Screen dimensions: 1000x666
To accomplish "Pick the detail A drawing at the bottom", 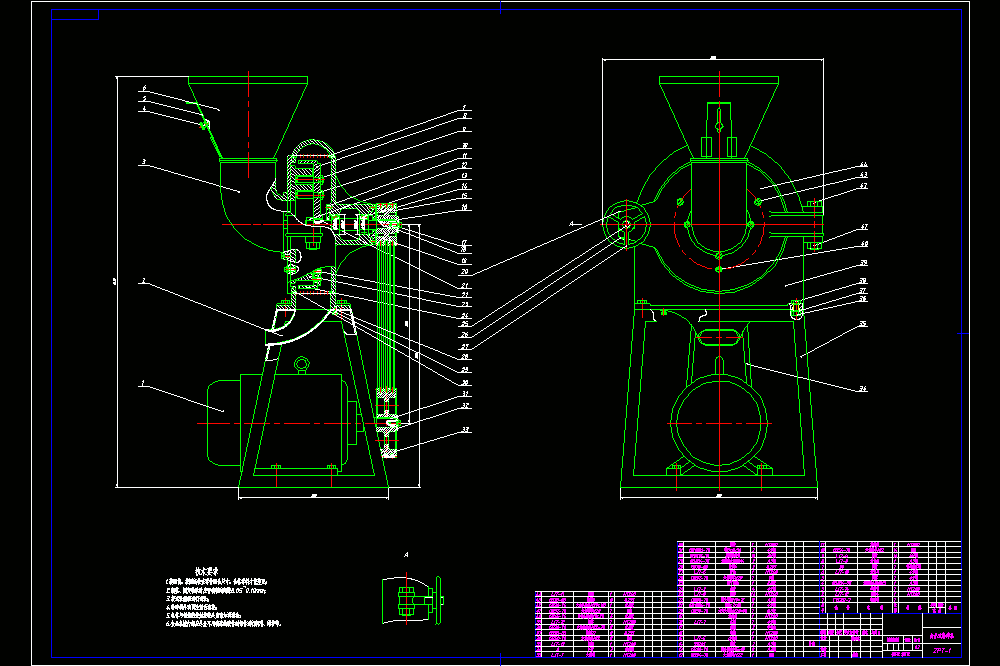I will (413, 600).
